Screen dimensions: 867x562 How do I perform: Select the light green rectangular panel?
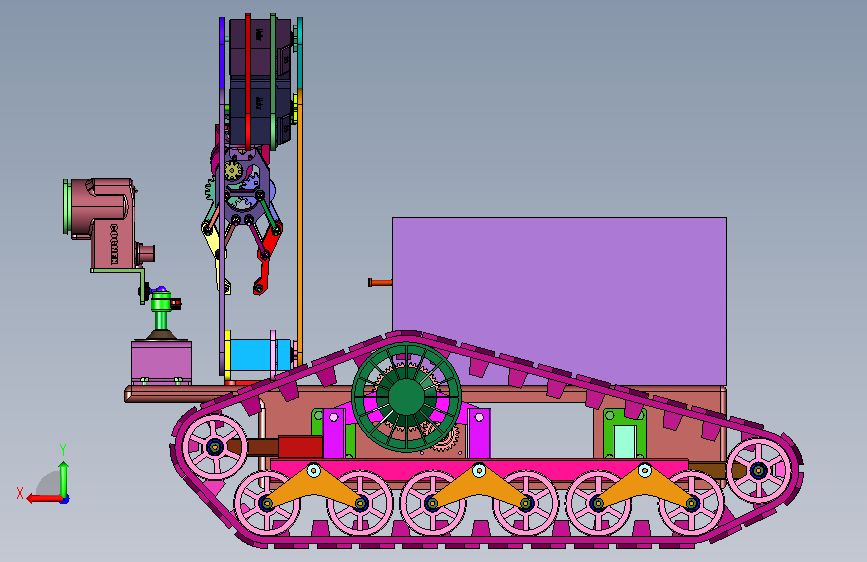(625, 441)
